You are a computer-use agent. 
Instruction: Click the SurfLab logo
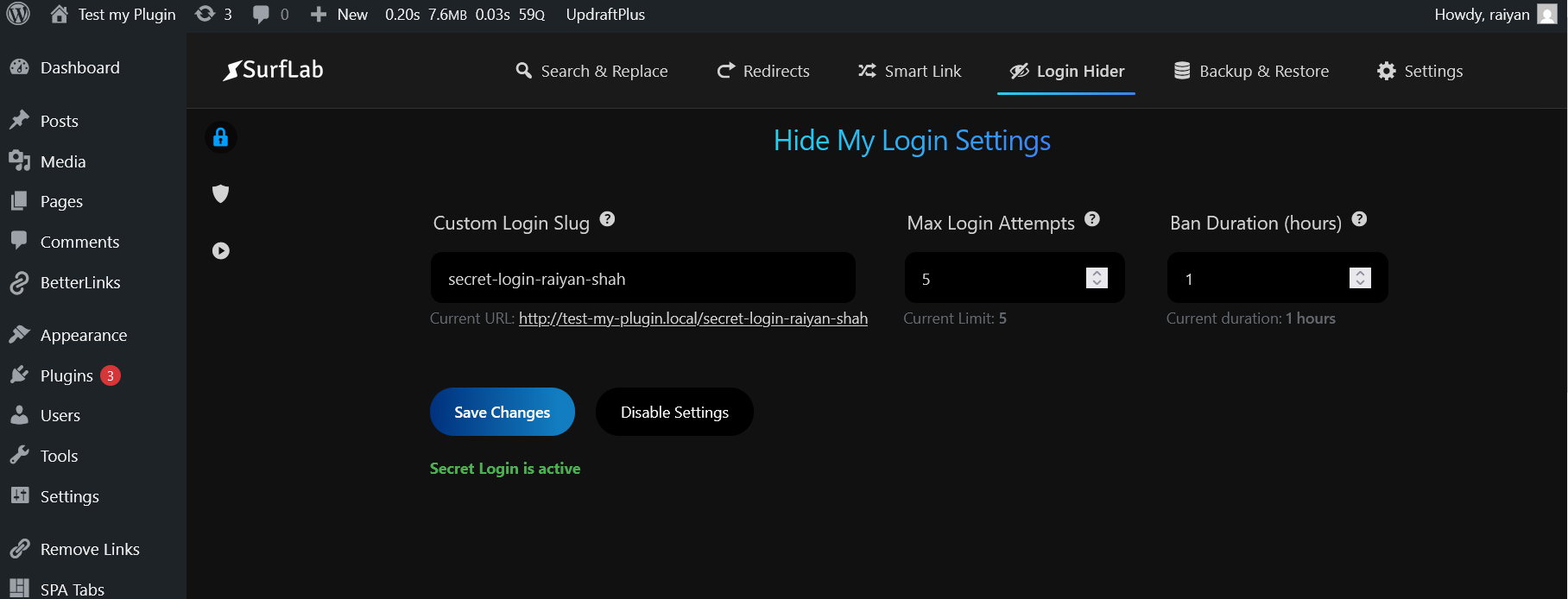273,70
